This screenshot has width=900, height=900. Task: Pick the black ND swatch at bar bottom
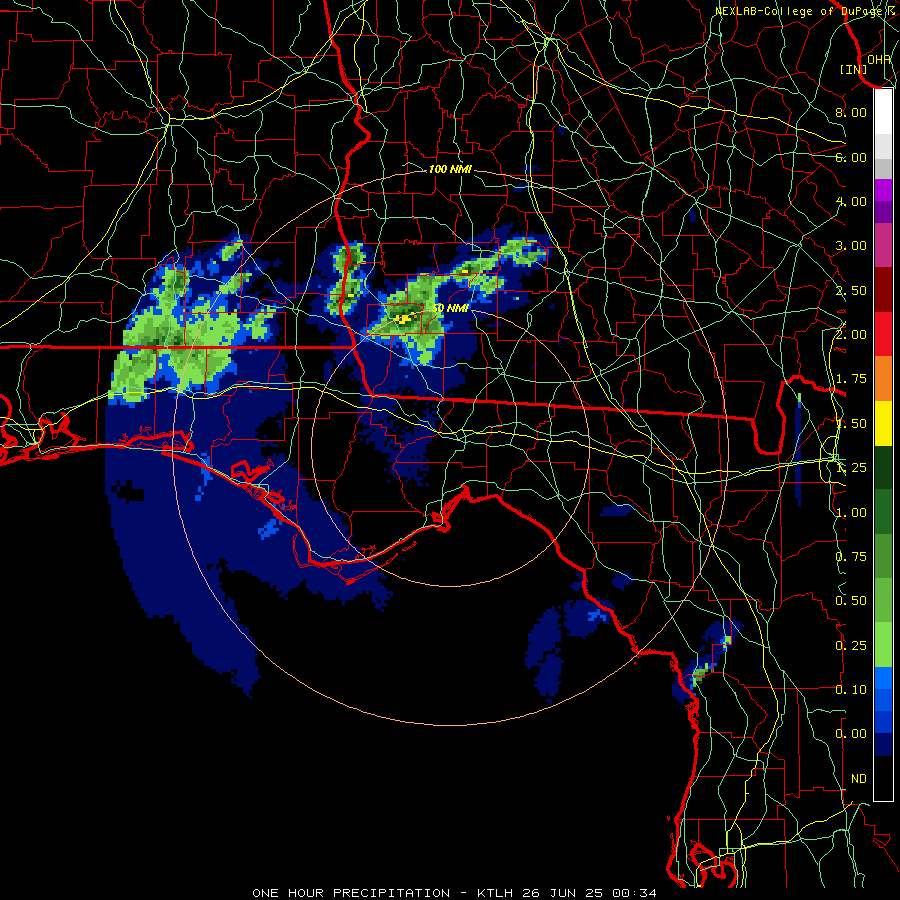883,778
